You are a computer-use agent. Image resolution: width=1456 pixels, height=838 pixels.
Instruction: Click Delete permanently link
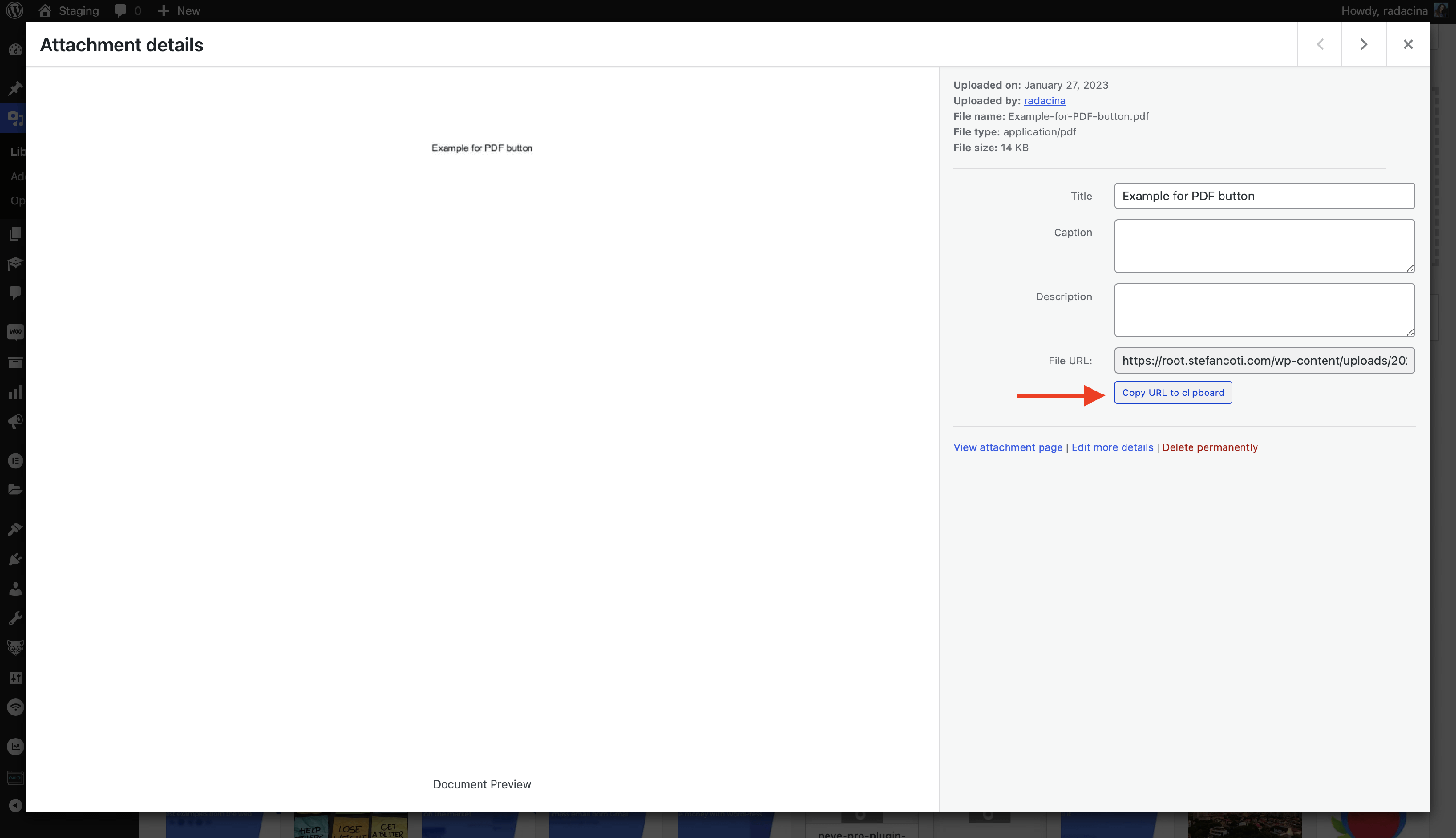click(x=1209, y=448)
